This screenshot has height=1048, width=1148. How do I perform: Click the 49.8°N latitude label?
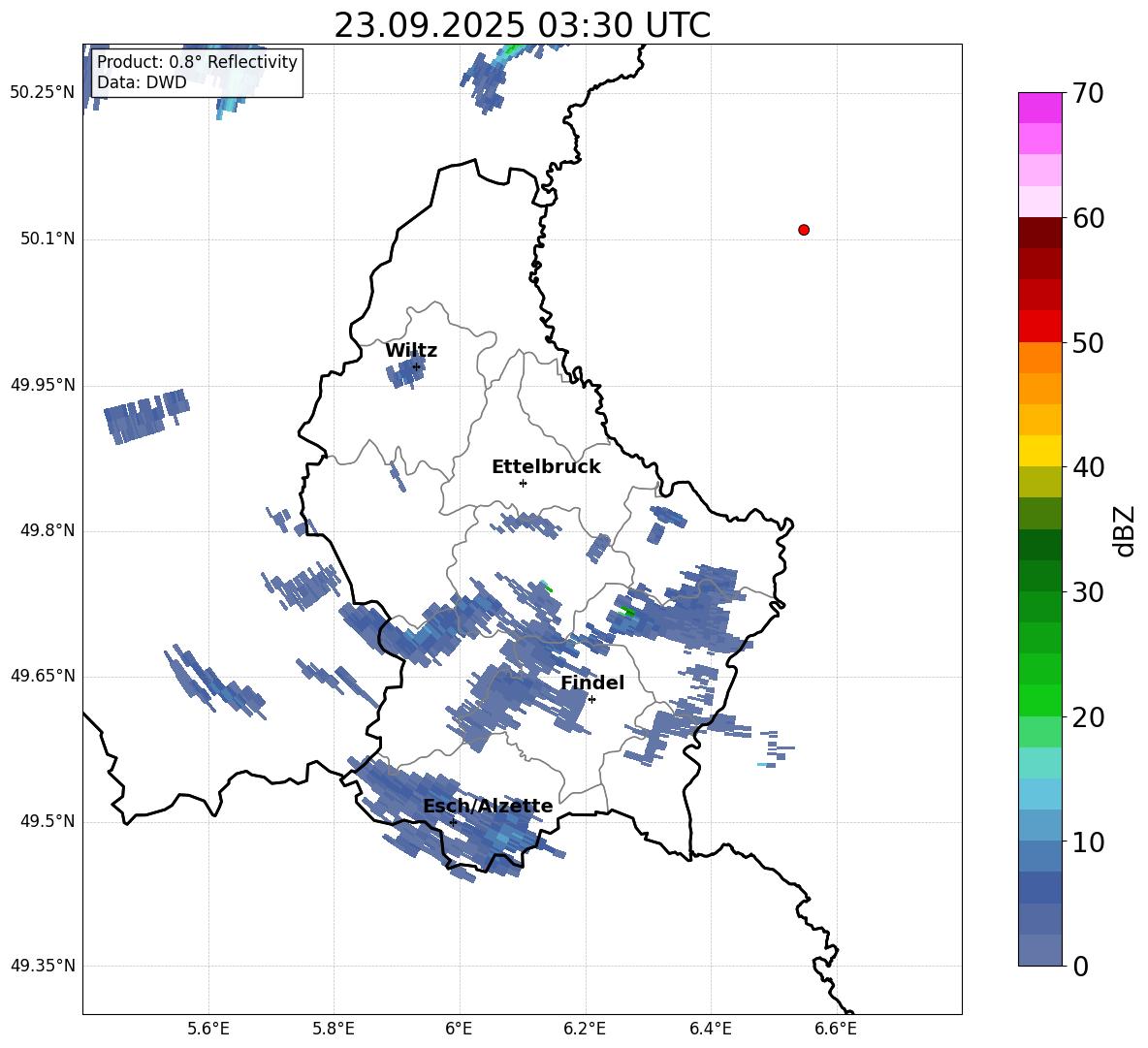tap(48, 530)
